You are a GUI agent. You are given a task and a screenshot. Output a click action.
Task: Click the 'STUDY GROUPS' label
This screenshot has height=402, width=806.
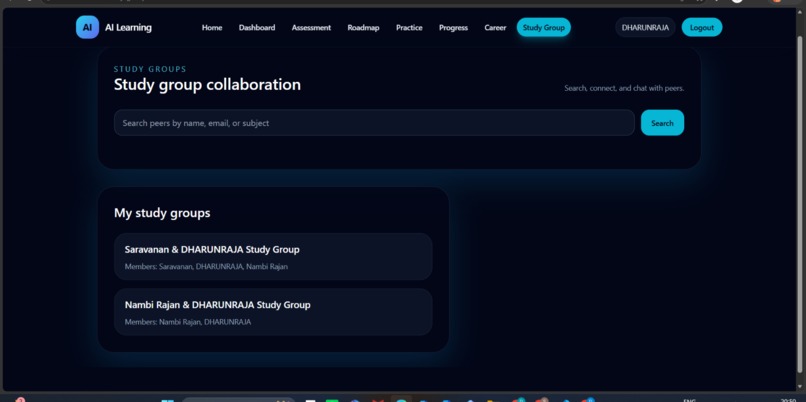(150, 69)
